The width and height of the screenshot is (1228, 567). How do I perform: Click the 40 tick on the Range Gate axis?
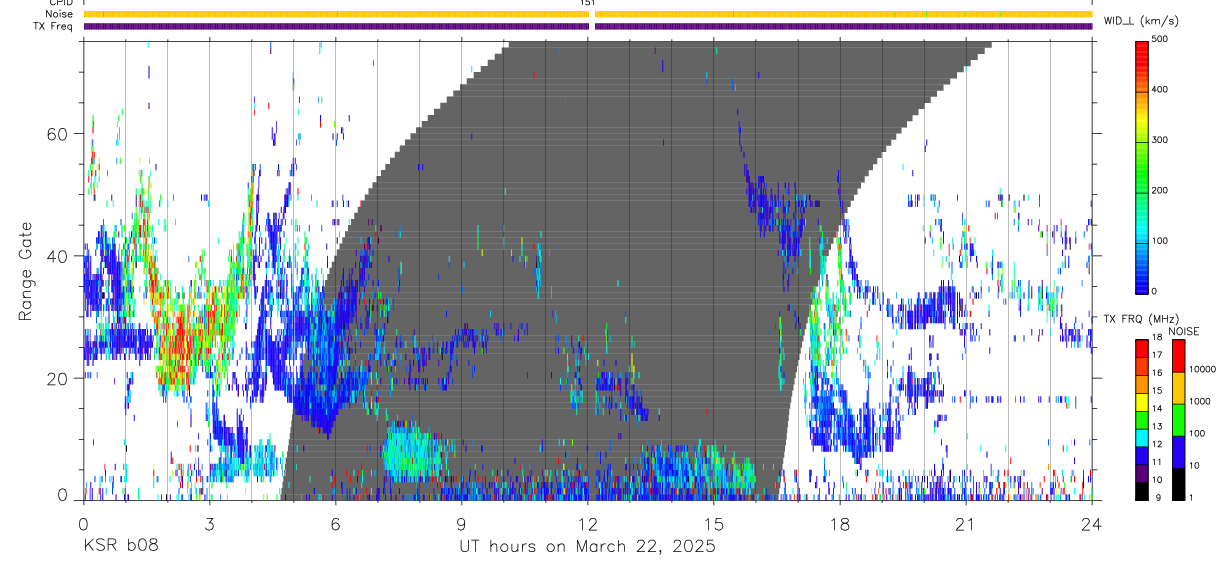(x=58, y=256)
